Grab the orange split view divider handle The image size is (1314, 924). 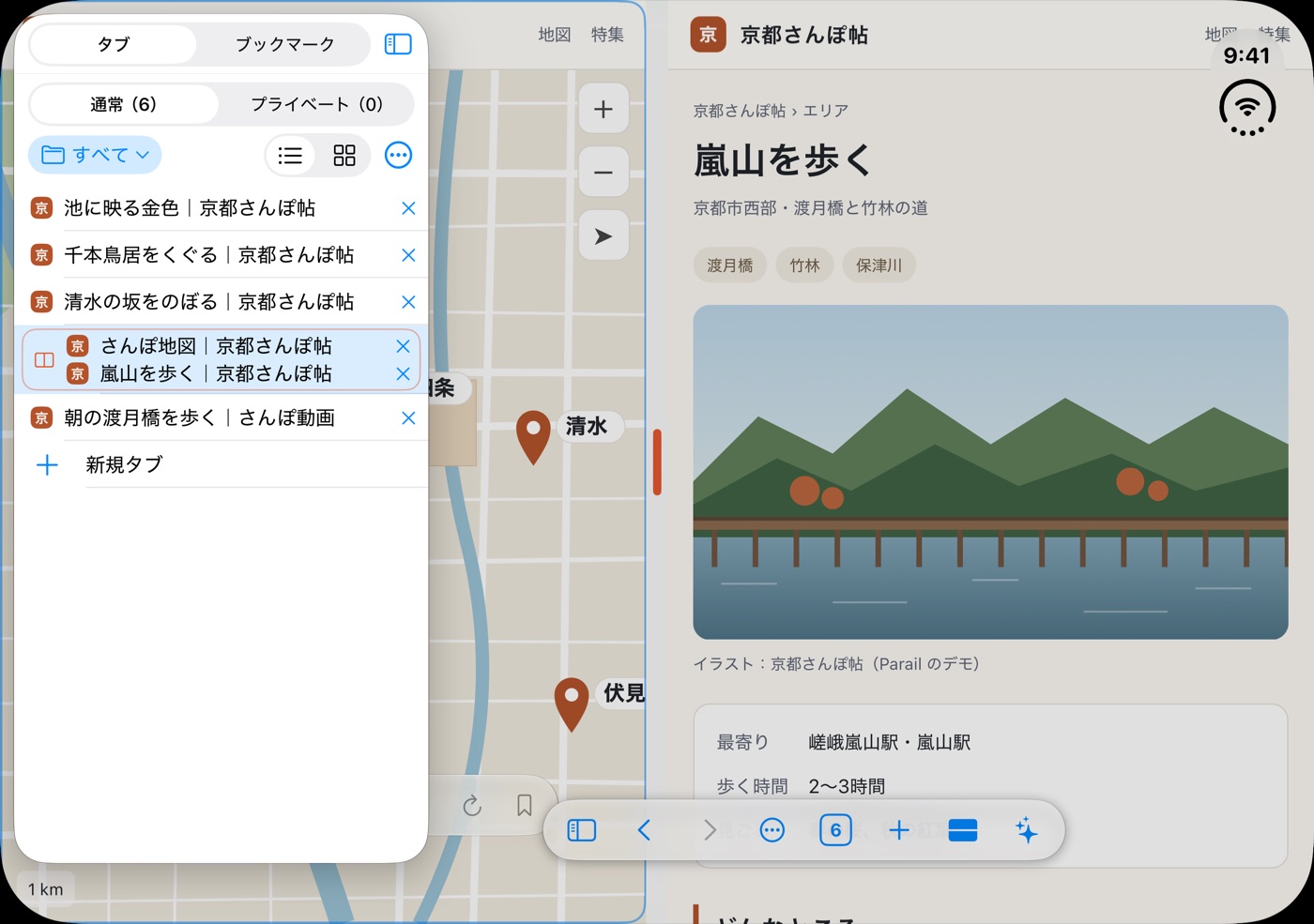point(657,462)
